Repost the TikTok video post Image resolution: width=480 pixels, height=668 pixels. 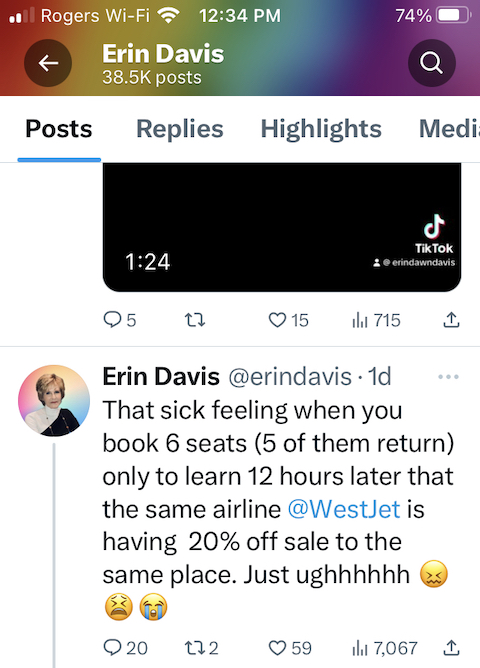(x=195, y=320)
